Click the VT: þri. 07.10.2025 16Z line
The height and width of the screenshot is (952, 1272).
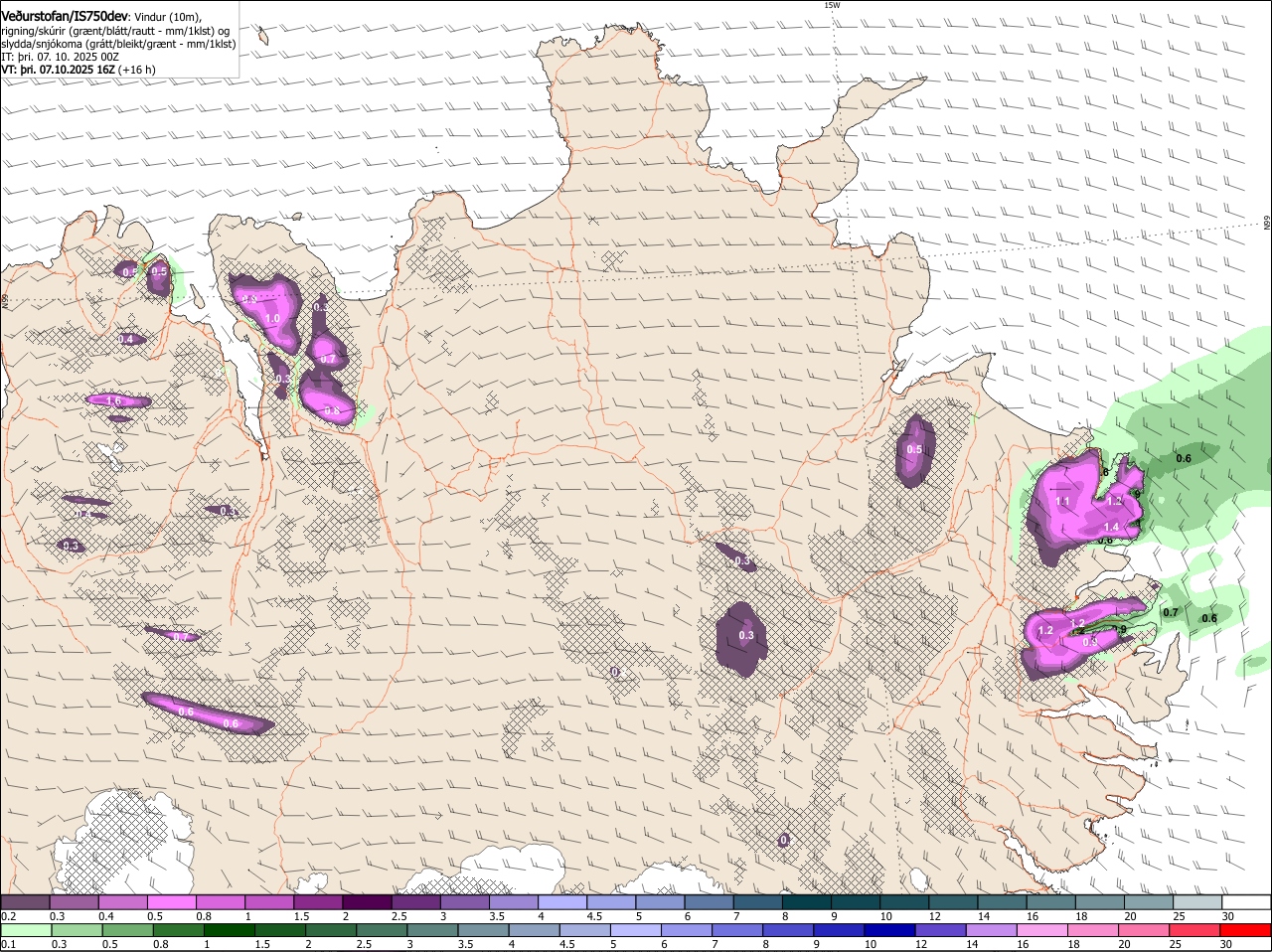(78, 70)
